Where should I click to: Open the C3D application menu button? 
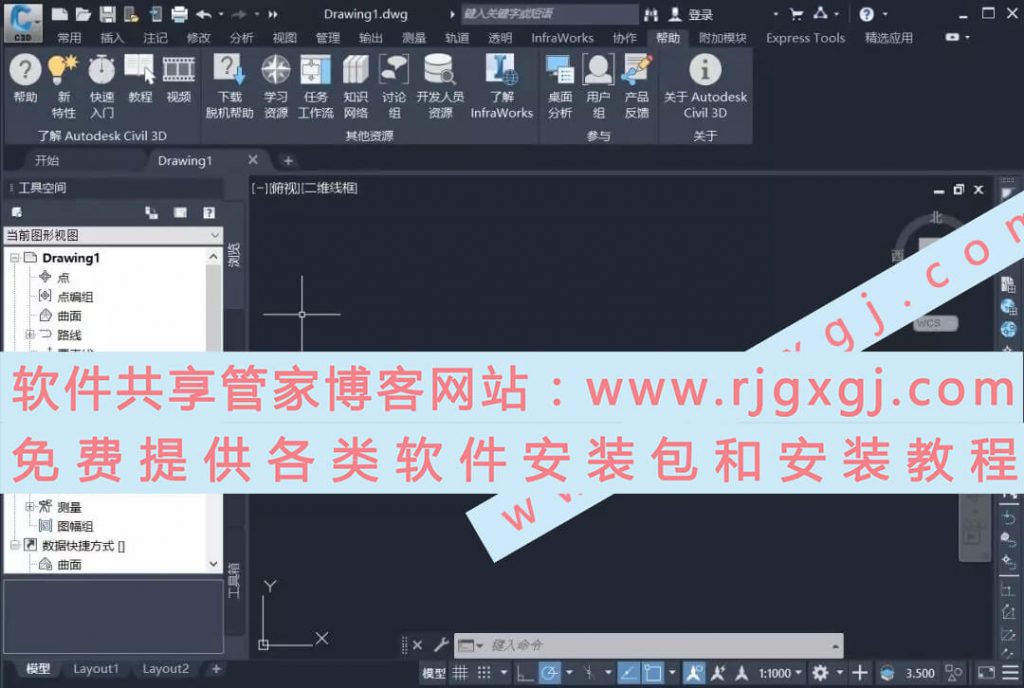pyautogui.click(x=22, y=22)
